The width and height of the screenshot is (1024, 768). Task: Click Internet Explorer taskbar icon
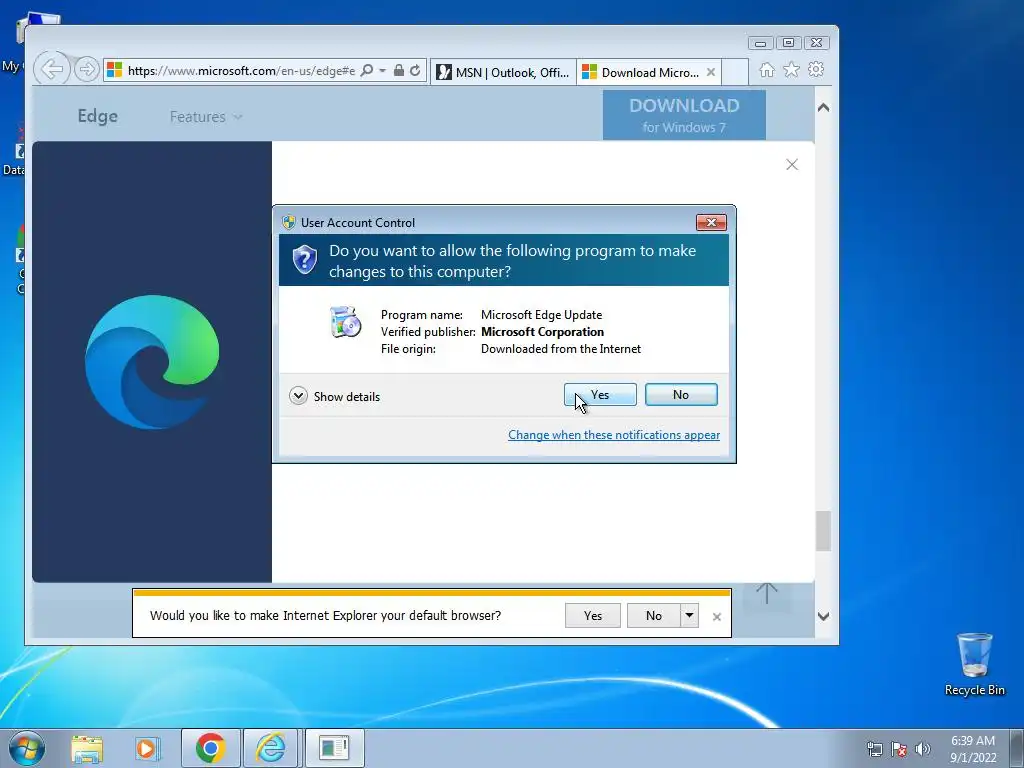(270, 748)
